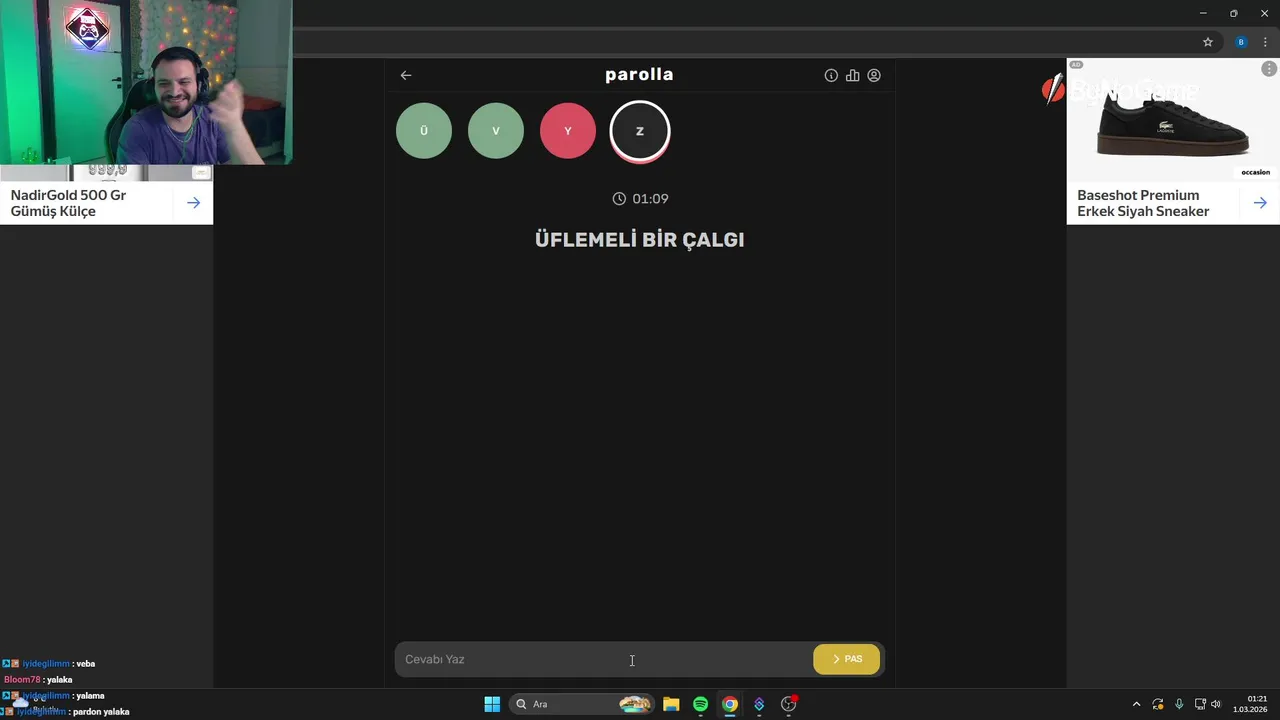Follow the arrow on the NadirGold ad
Screen dimensions: 1280x720
click(x=193, y=203)
